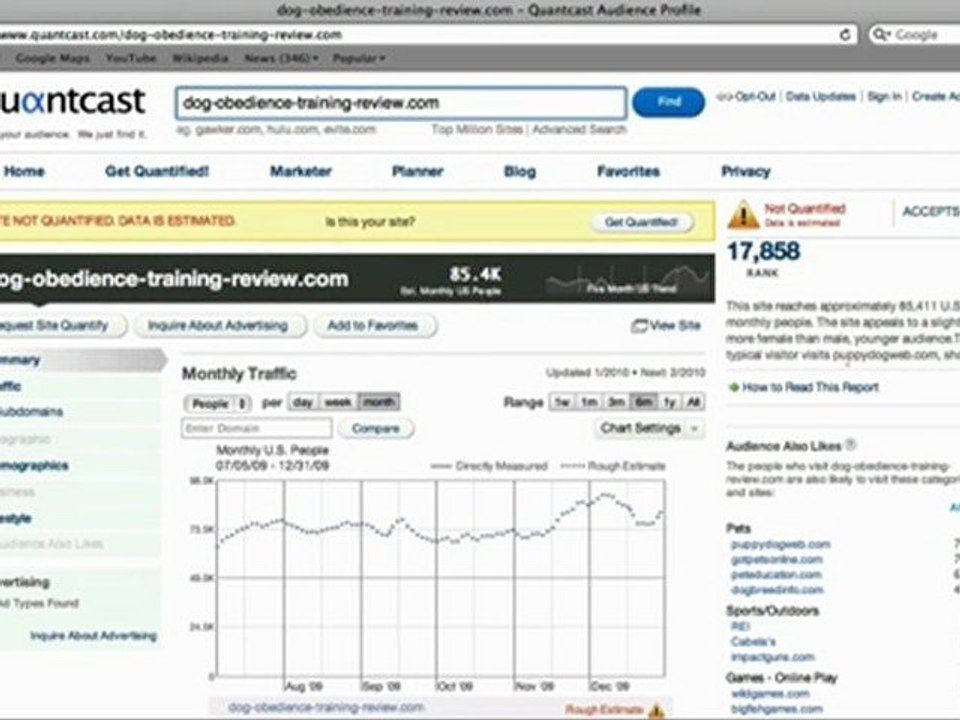The height and width of the screenshot is (720, 960).
Task: Open the Opt-Out link
Action: click(x=754, y=97)
